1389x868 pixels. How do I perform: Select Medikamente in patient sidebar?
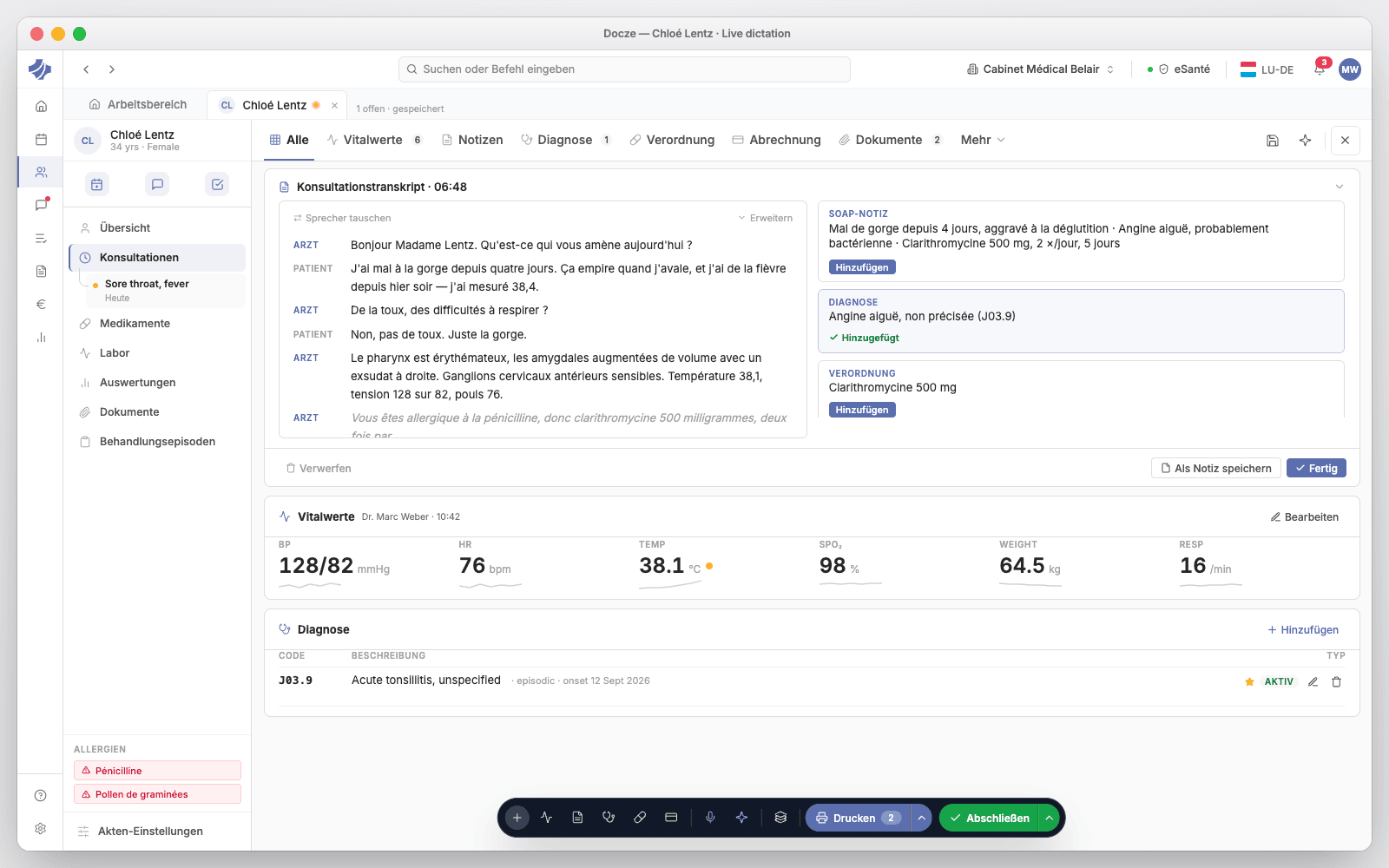pyautogui.click(x=157, y=324)
